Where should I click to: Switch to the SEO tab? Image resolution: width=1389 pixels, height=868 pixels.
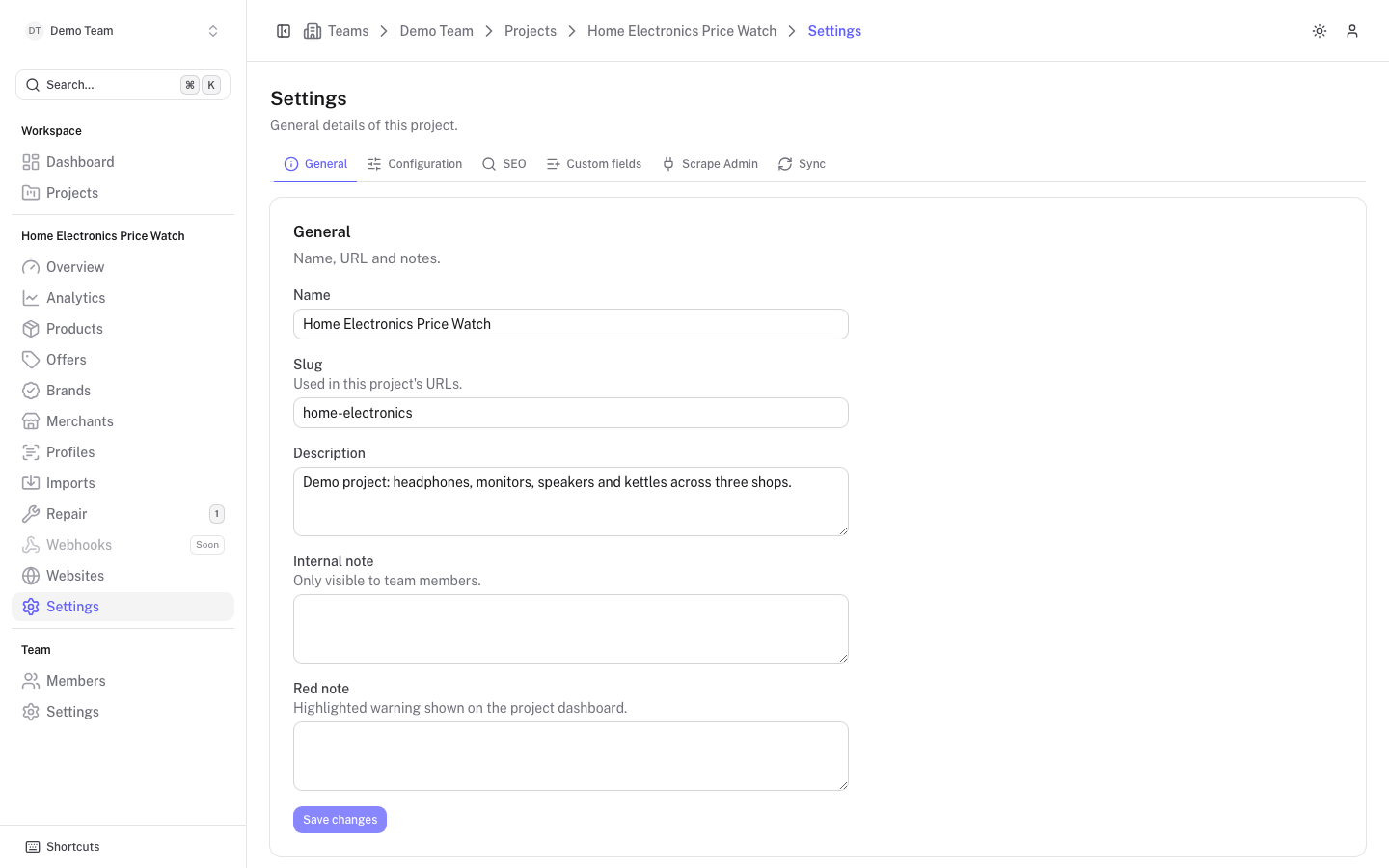point(504,164)
